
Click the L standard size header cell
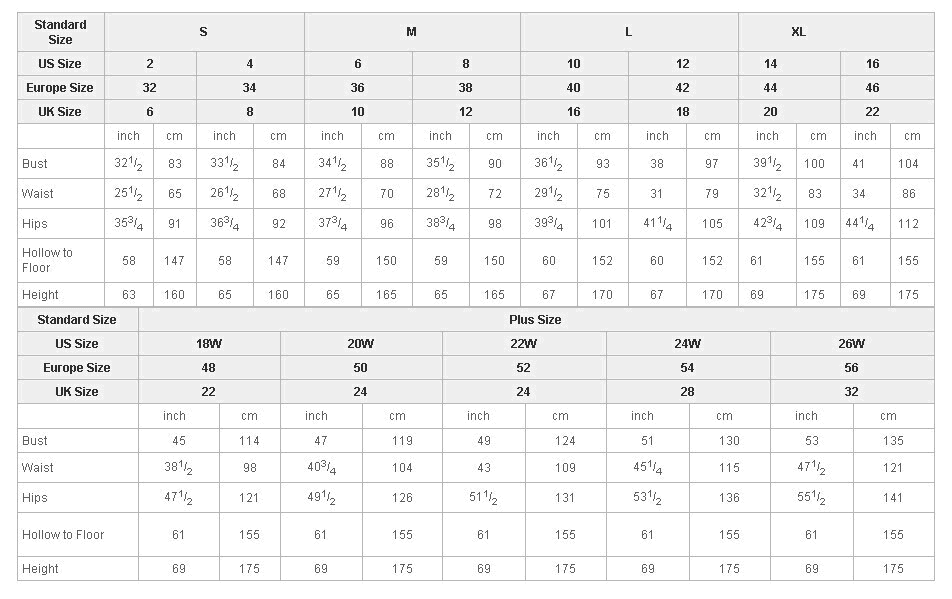[628, 32]
